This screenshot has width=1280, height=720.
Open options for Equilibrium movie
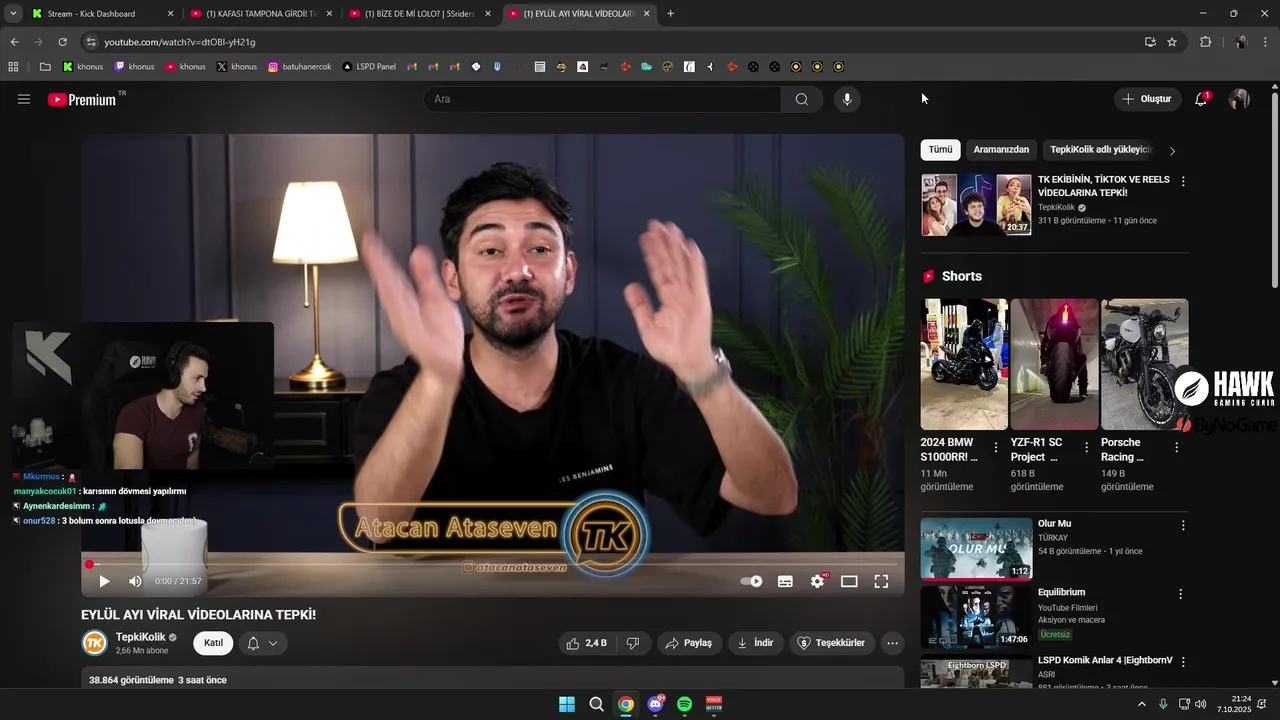coord(1180,594)
